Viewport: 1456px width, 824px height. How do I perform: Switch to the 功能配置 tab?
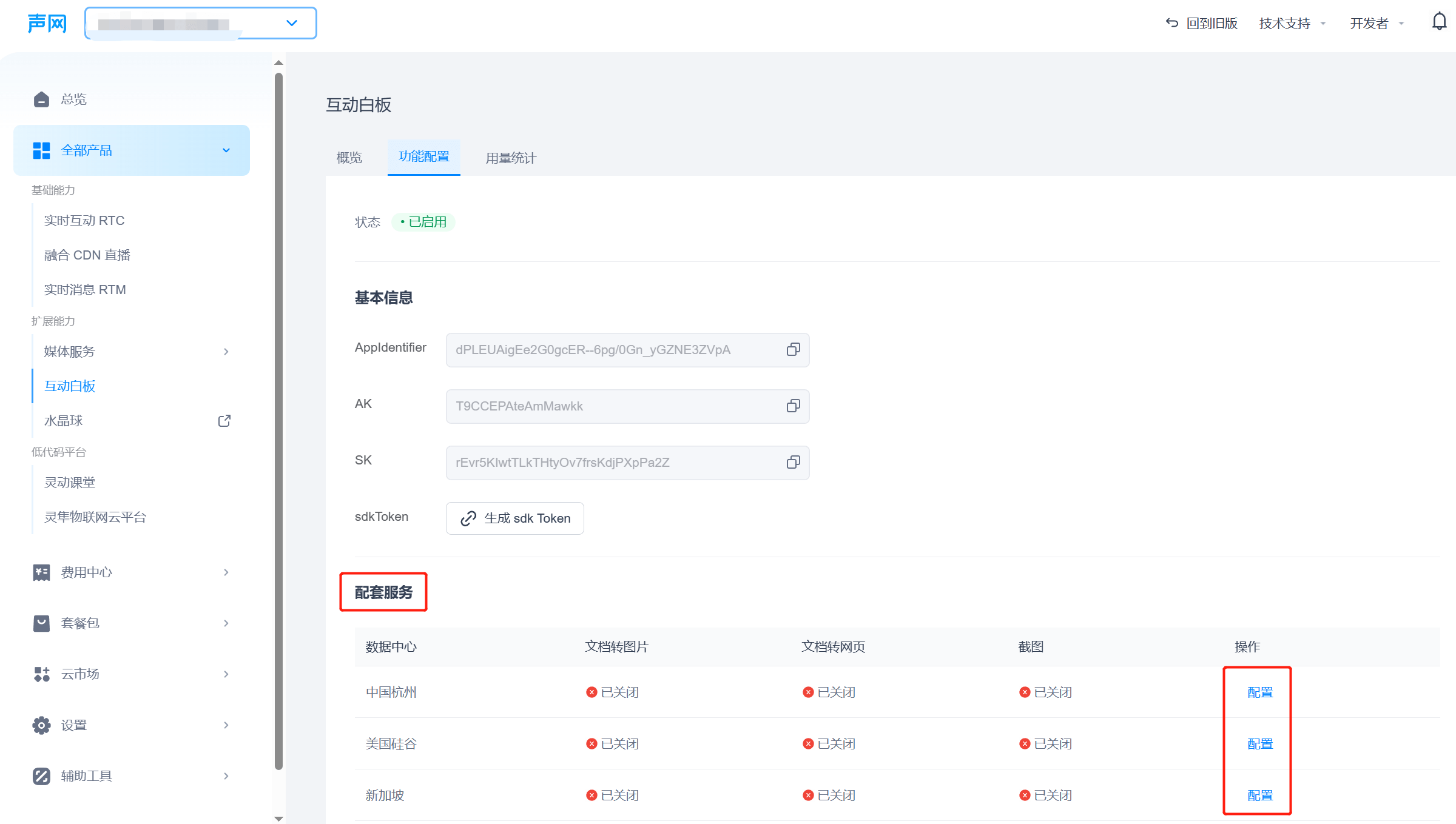click(424, 156)
